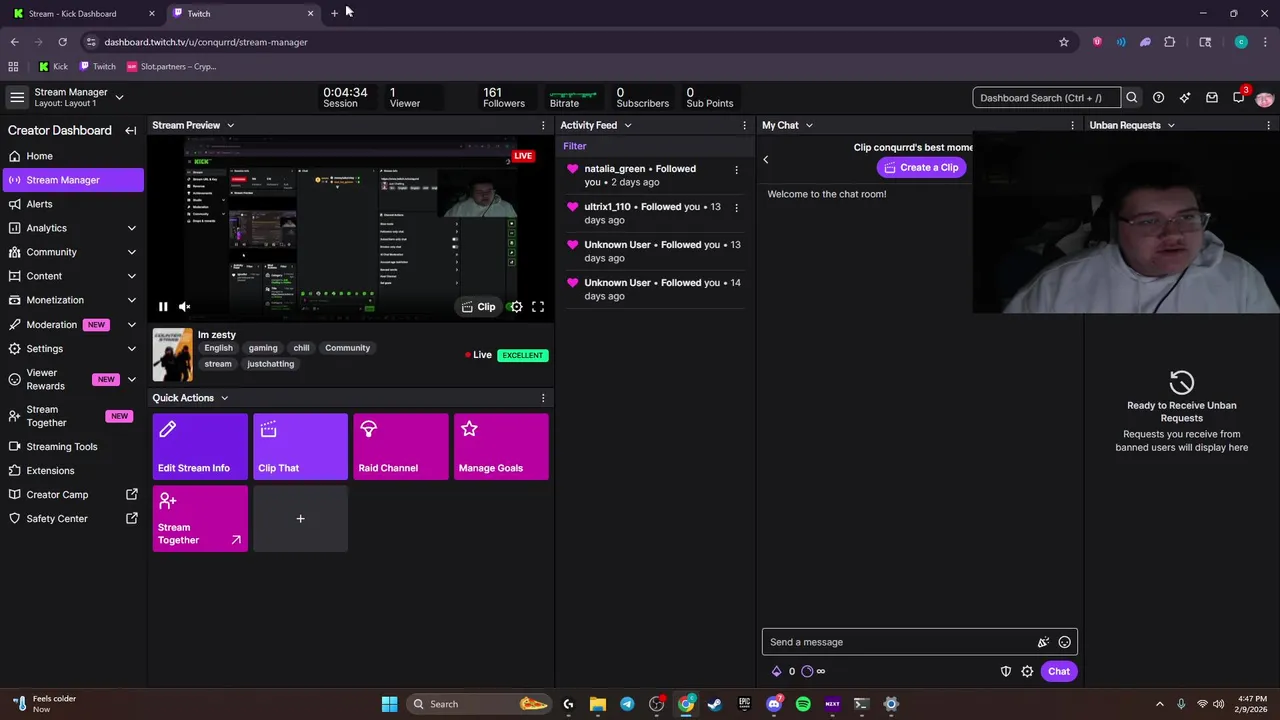Viewport: 1280px width, 720px height.
Task: Unmute the stream preview audio
Action: click(184, 307)
